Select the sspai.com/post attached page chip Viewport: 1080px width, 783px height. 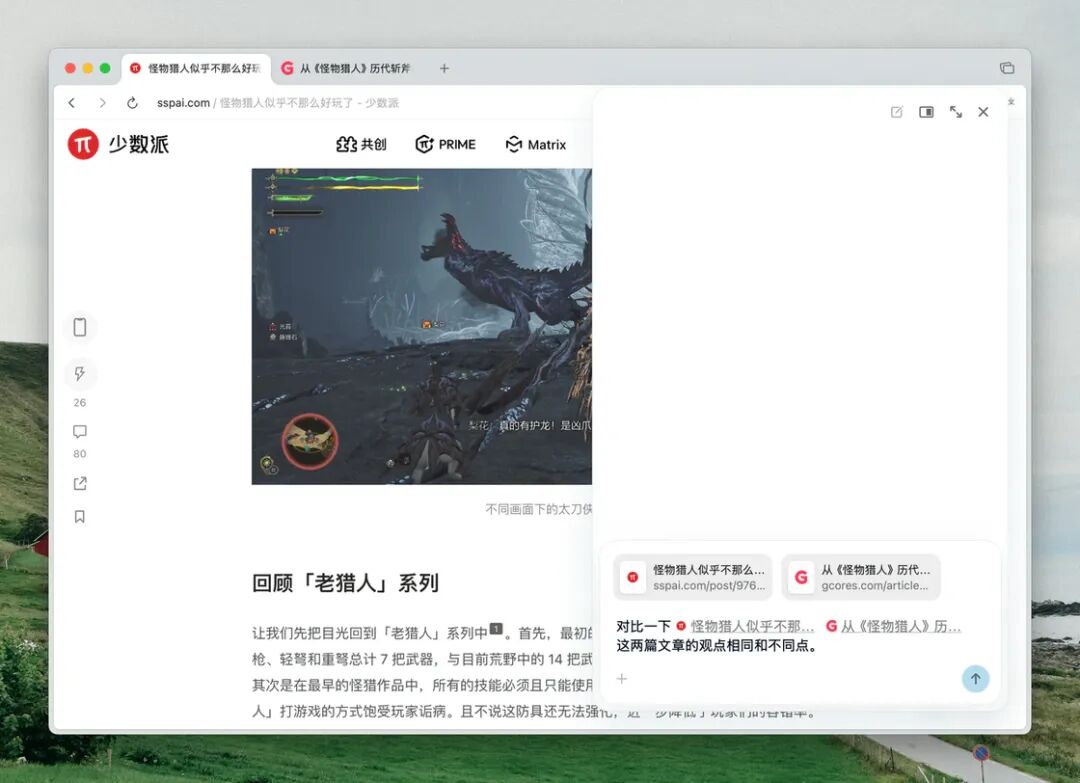[x=693, y=577]
